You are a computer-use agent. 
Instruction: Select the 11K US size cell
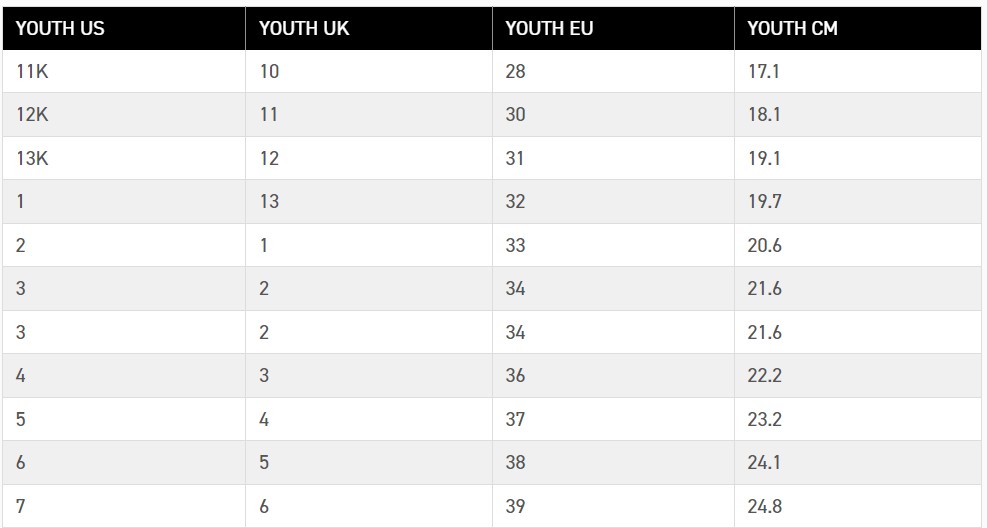(x=124, y=71)
